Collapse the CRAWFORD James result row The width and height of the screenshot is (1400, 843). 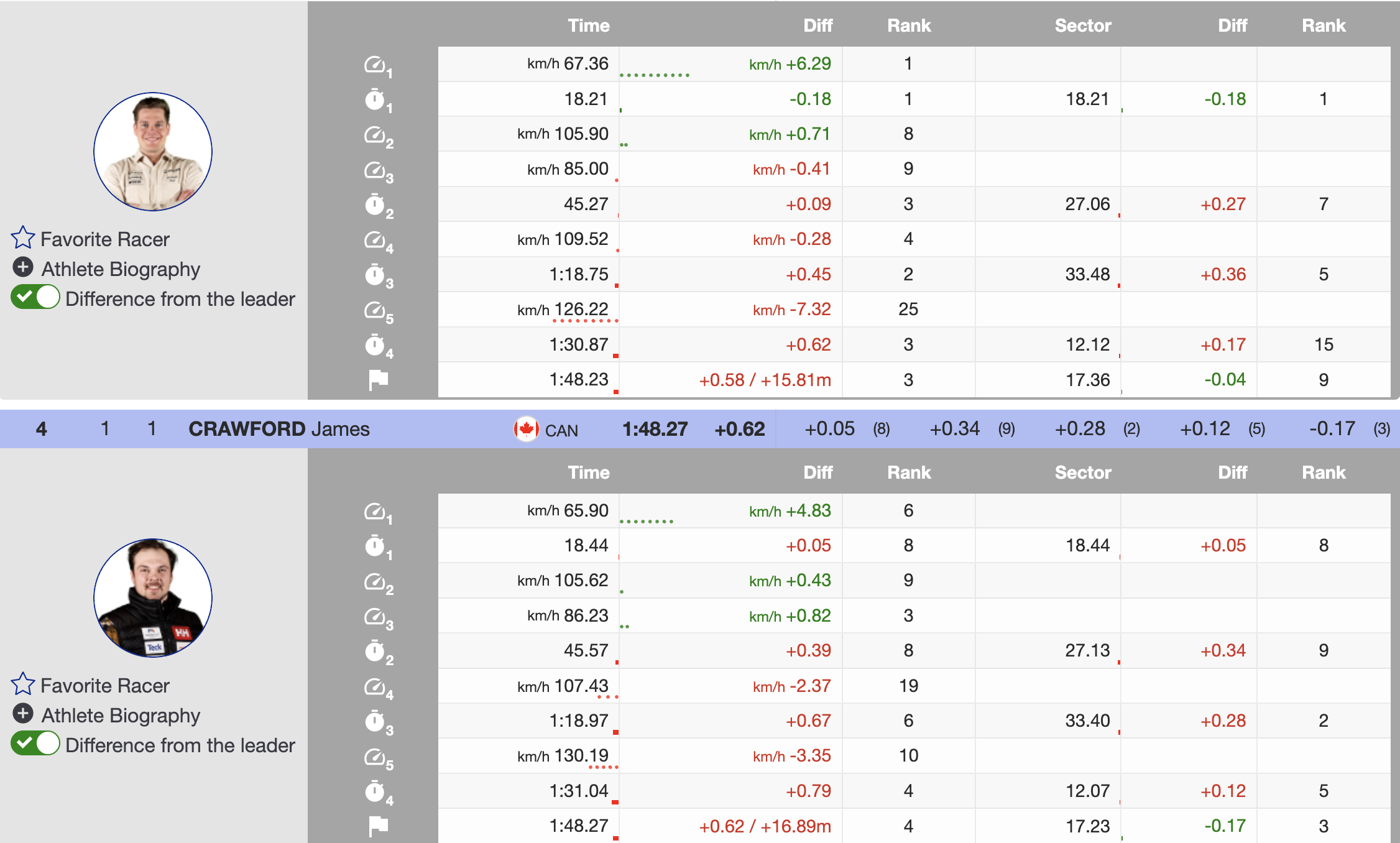pos(279,429)
